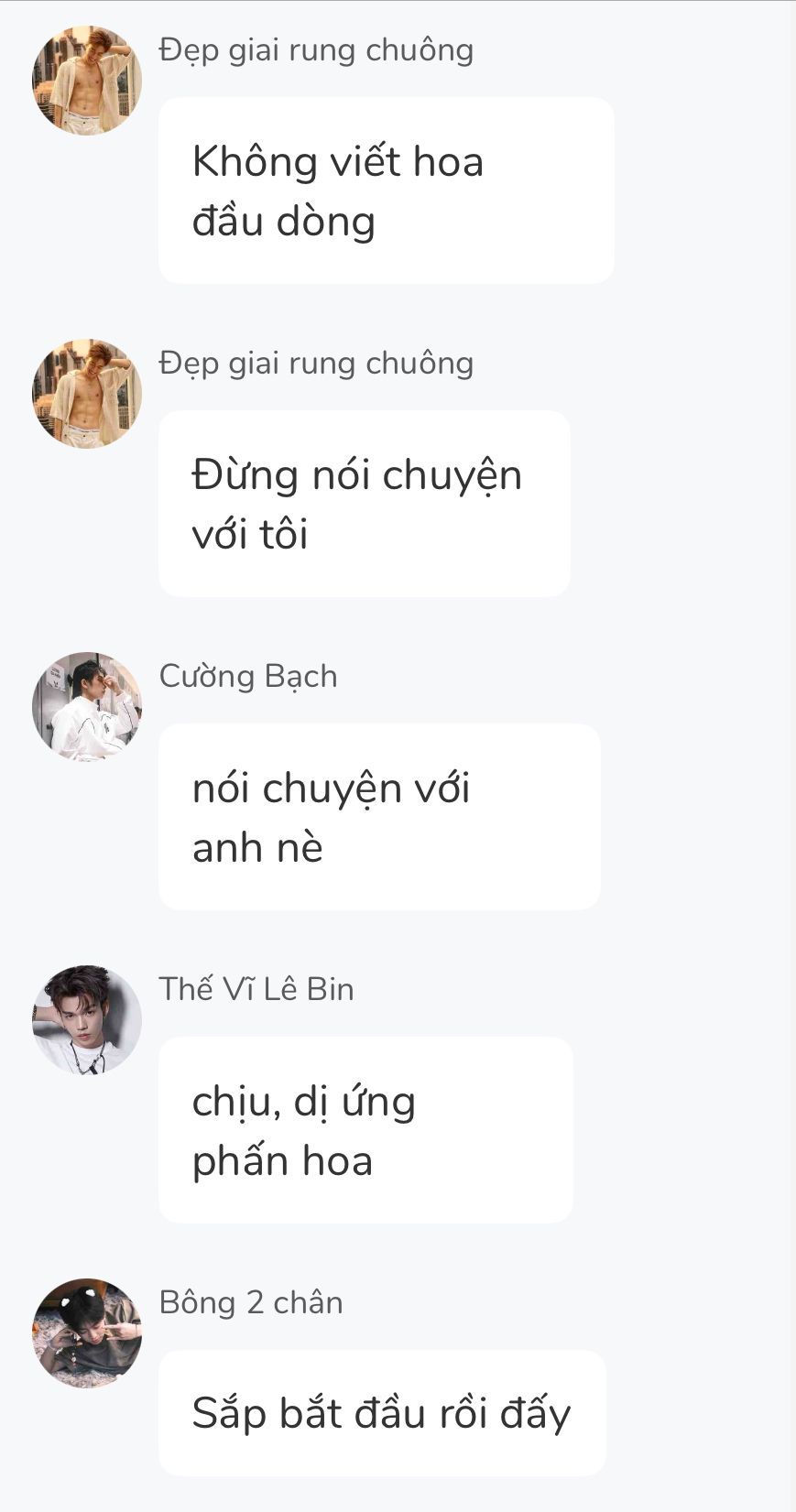Click the words 'anh nè' in Cường Bạch's message

(257, 848)
